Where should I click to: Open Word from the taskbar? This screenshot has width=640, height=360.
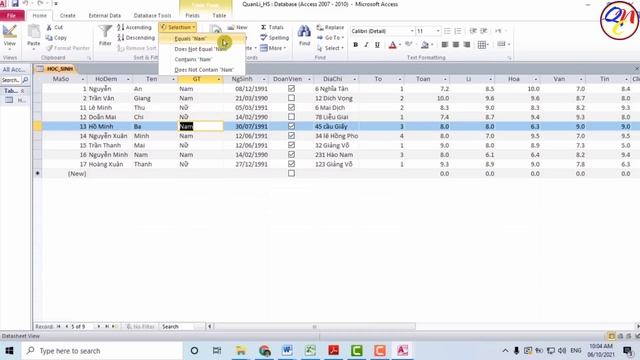pos(287,351)
